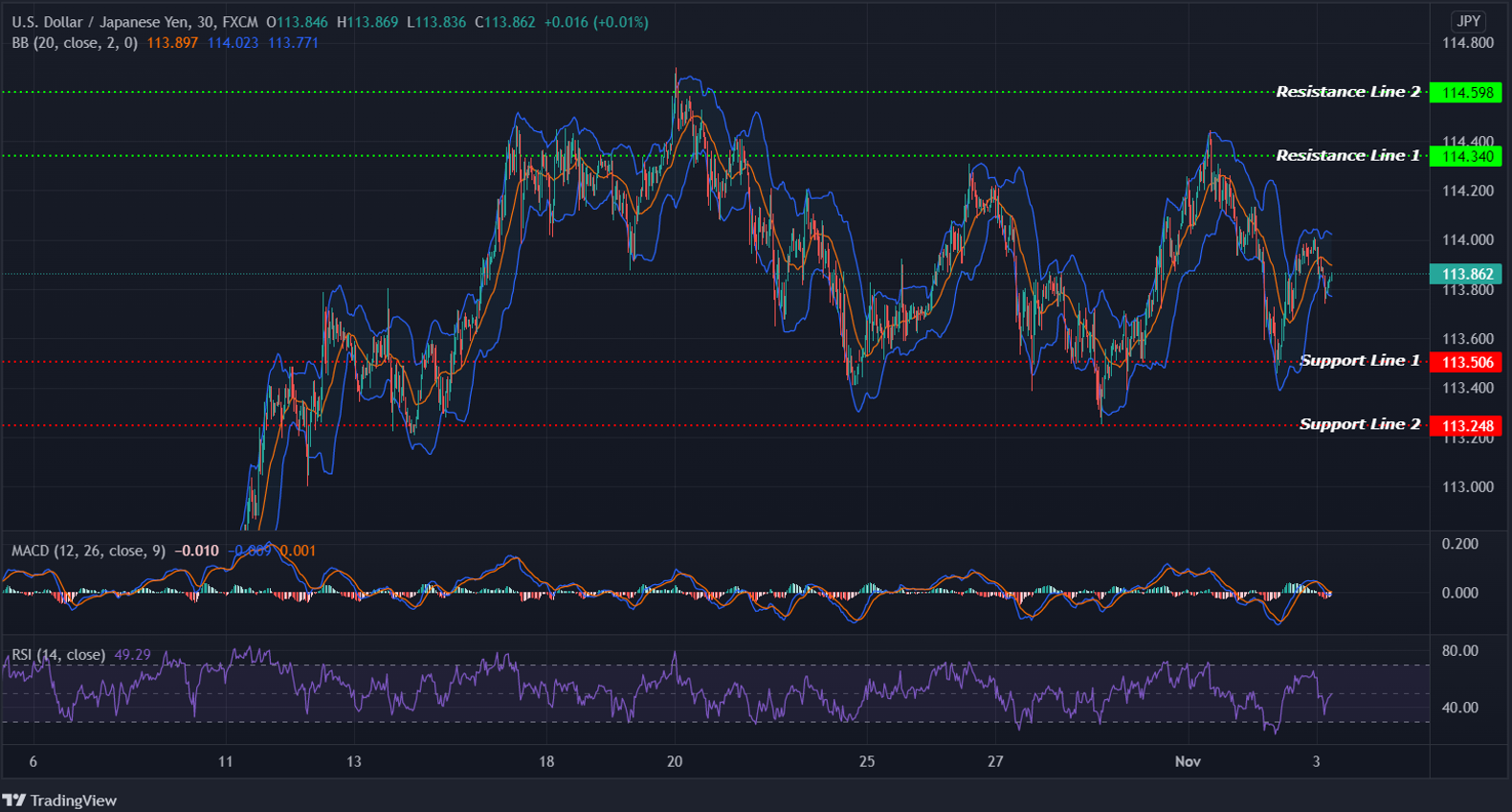Click the 20 date label on time axis
The height and width of the screenshot is (812, 1512).
[675, 761]
